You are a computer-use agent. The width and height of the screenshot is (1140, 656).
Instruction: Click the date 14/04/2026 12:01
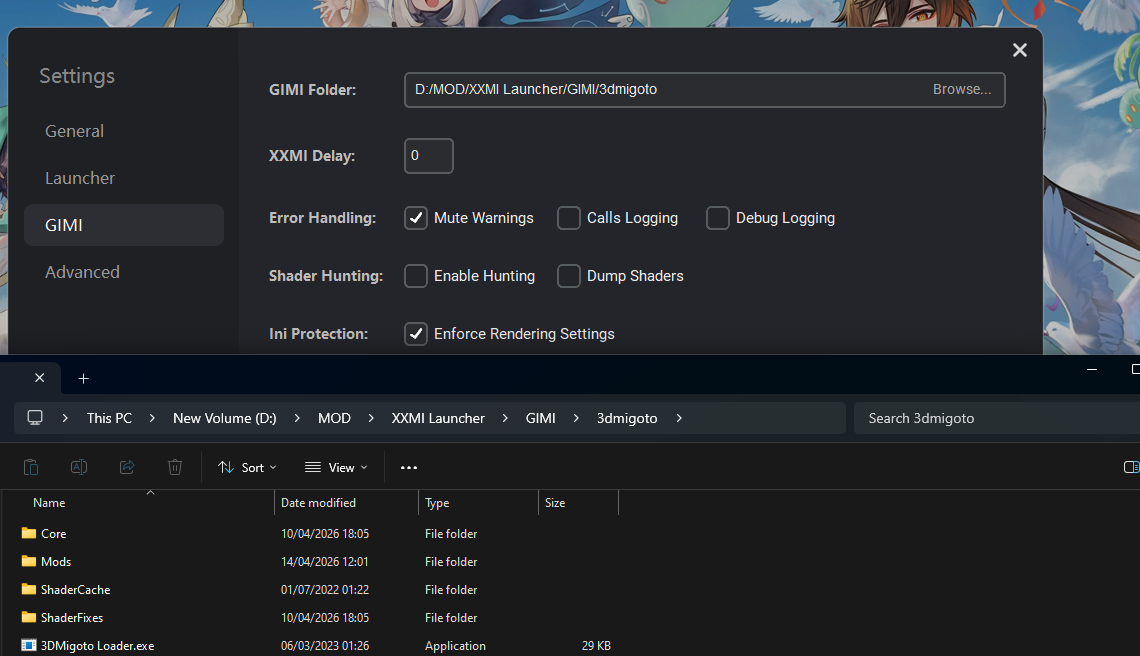point(324,561)
